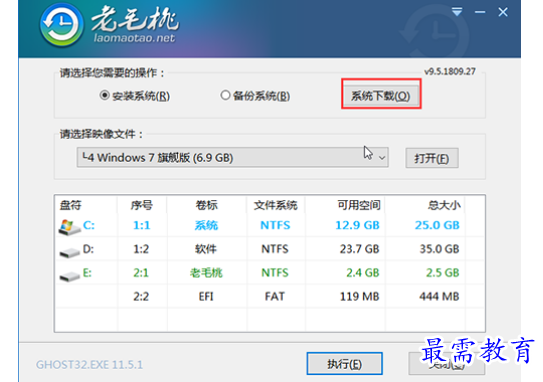Click the 老毛桃 volume label

tap(206, 273)
